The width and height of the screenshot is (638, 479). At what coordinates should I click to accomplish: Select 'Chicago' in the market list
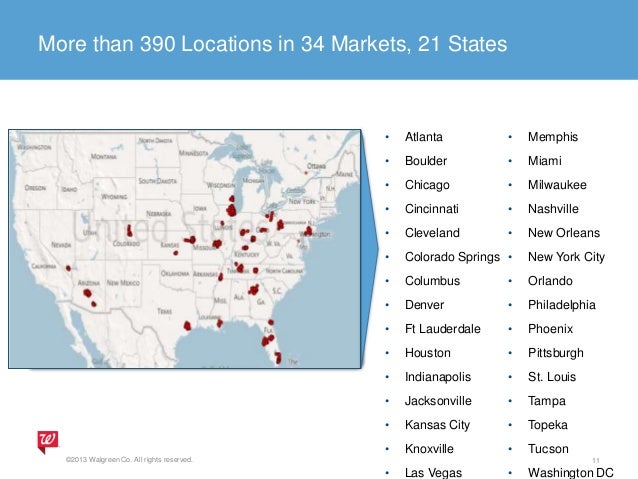tap(427, 185)
